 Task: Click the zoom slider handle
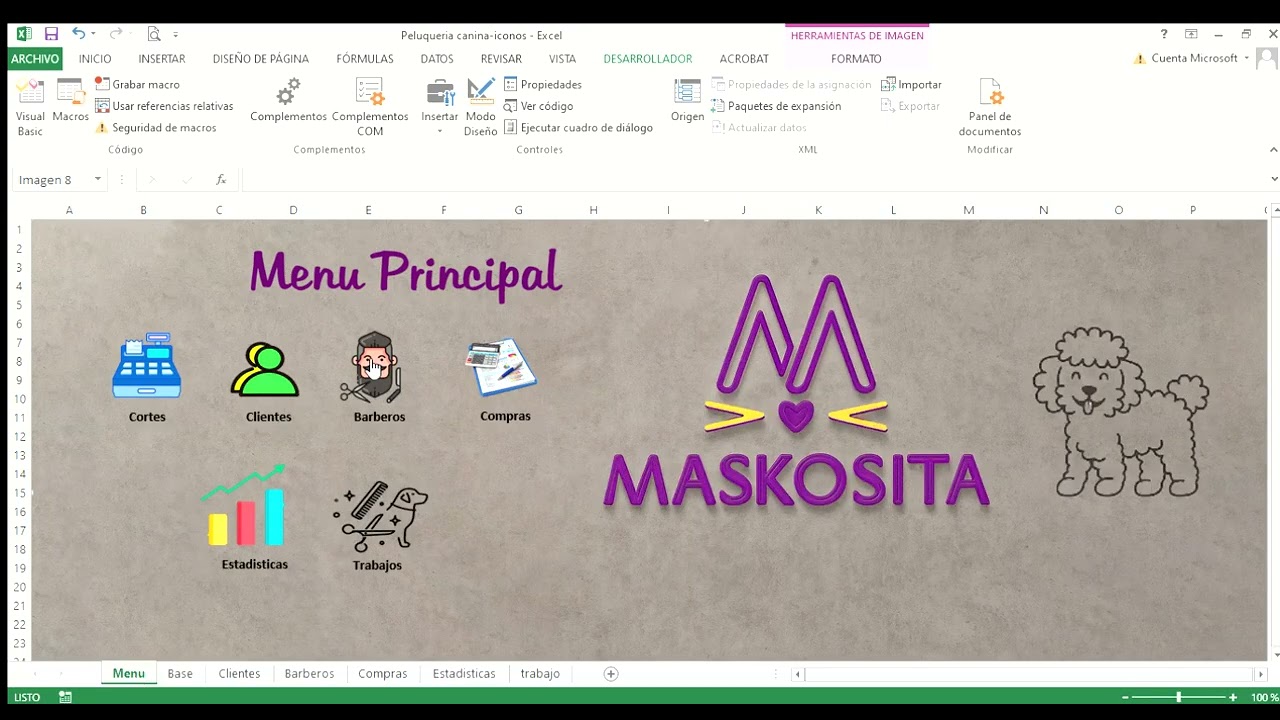pyautogui.click(x=1178, y=697)
